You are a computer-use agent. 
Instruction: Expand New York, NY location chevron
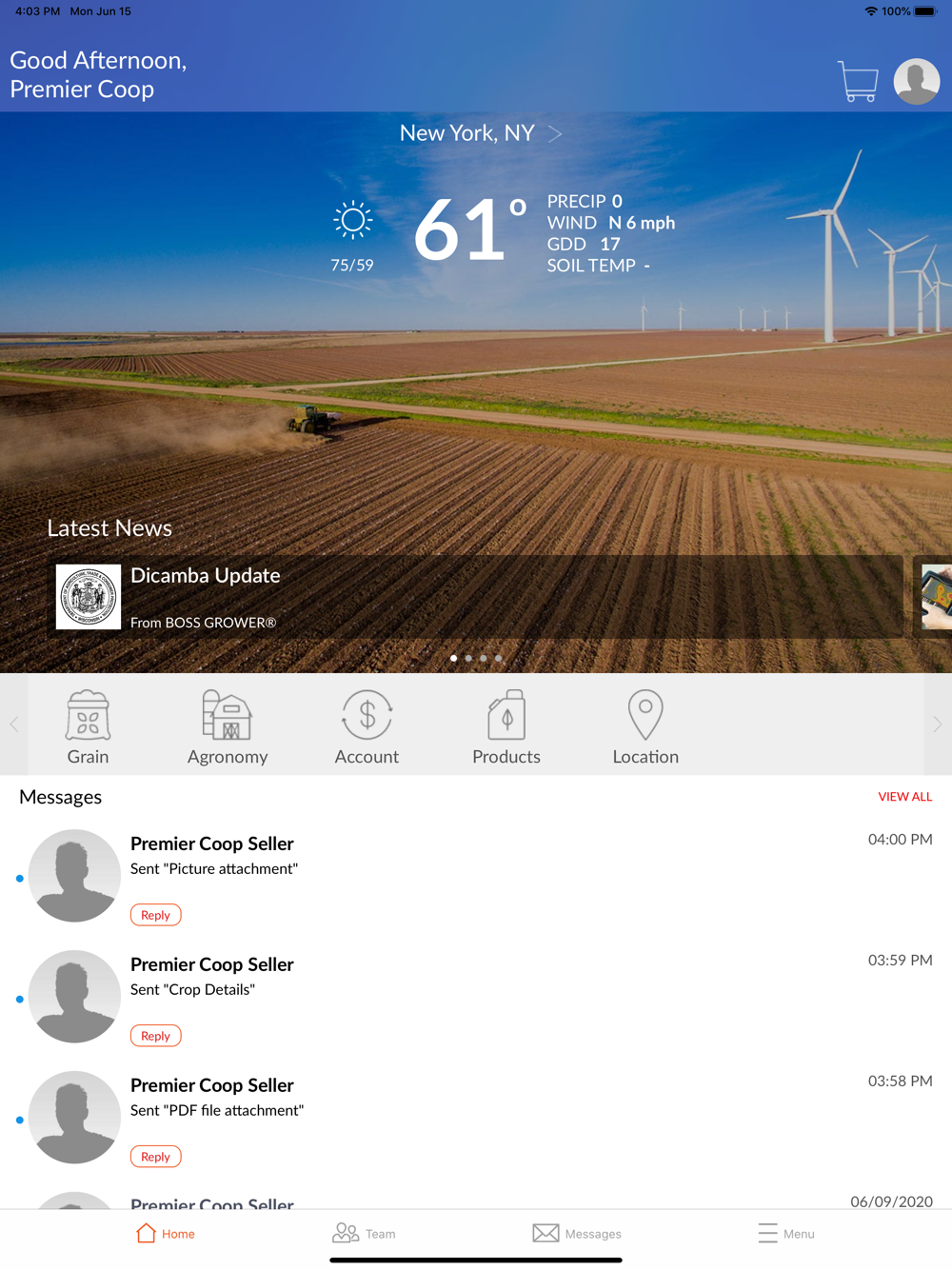[x=555, y=133]
